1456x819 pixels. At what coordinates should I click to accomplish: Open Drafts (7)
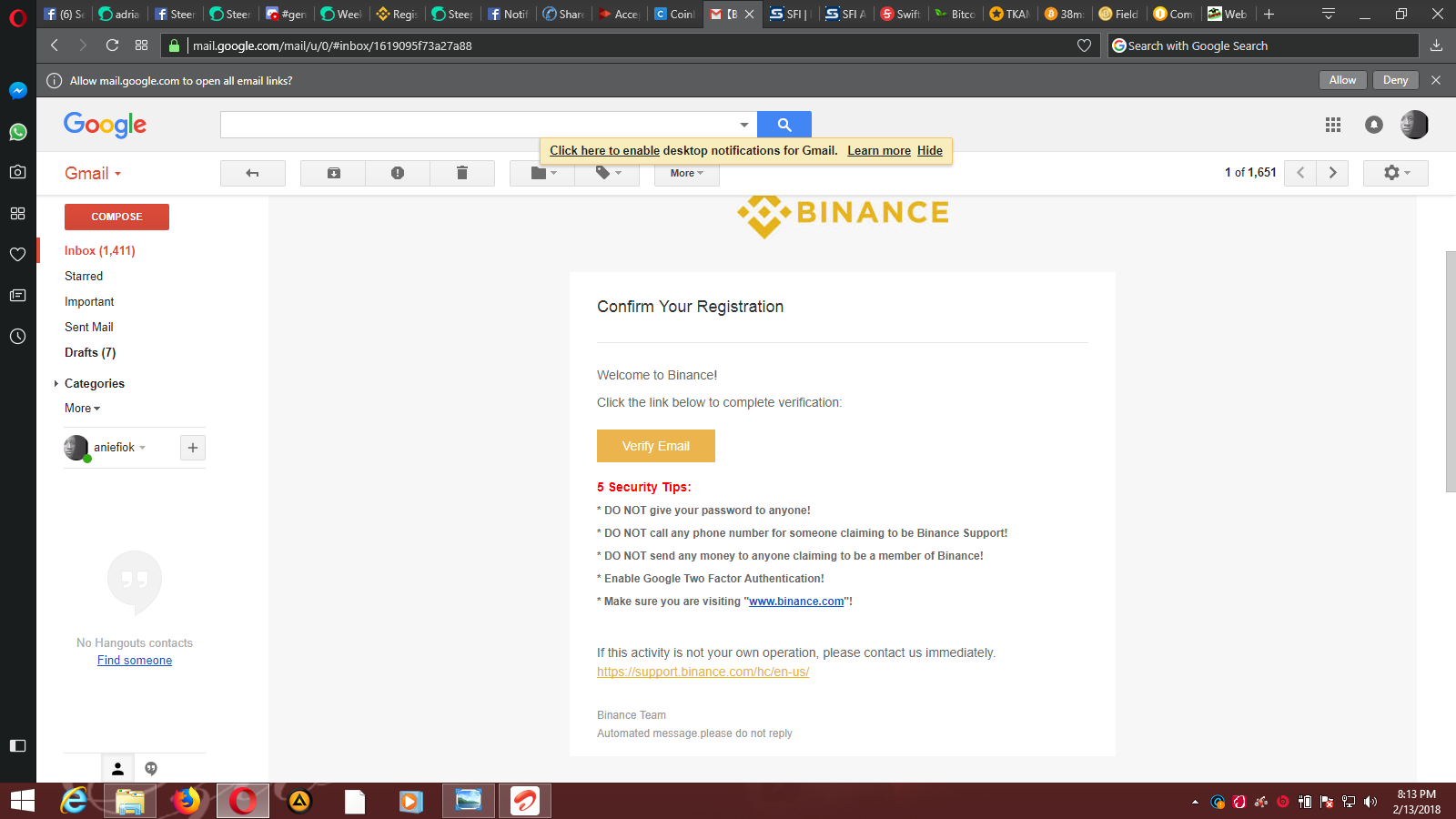(x=90, y=352)
